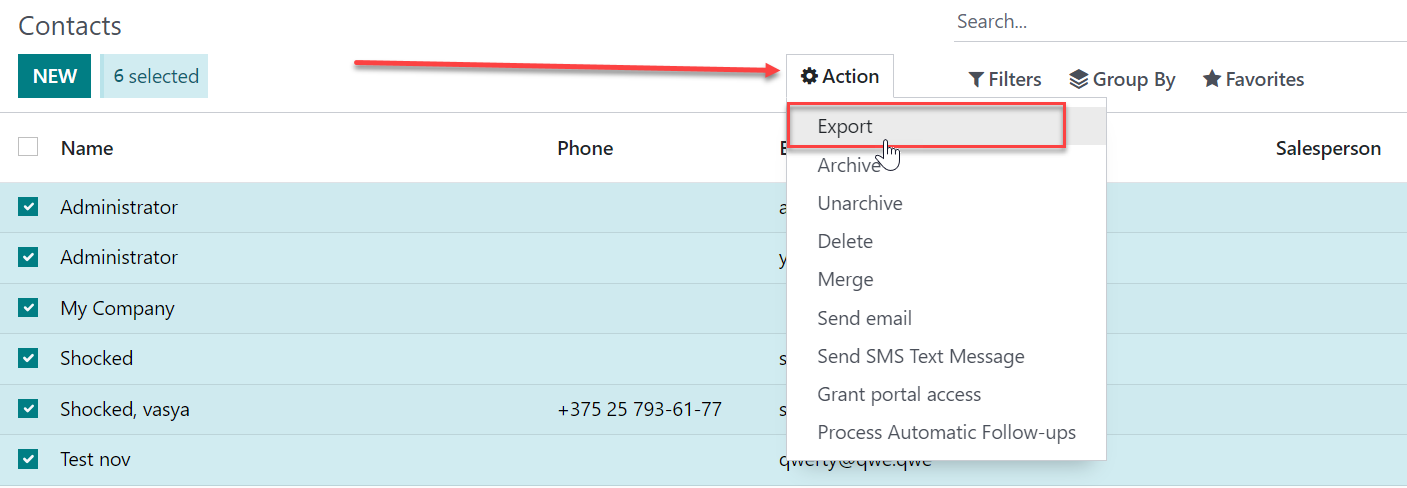Deselect the Shocked, vasya contact checkbox
1407x488 pixels.
pyautogui.click(x=28, y=409)
